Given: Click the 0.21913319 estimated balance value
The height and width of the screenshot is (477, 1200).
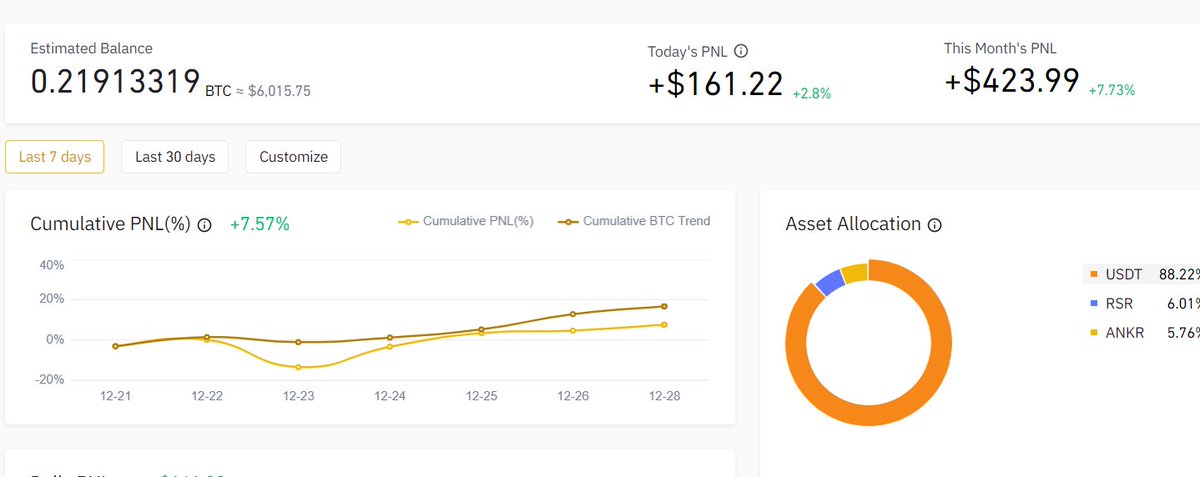Looking at the screenshot, I should pos(115,82).
